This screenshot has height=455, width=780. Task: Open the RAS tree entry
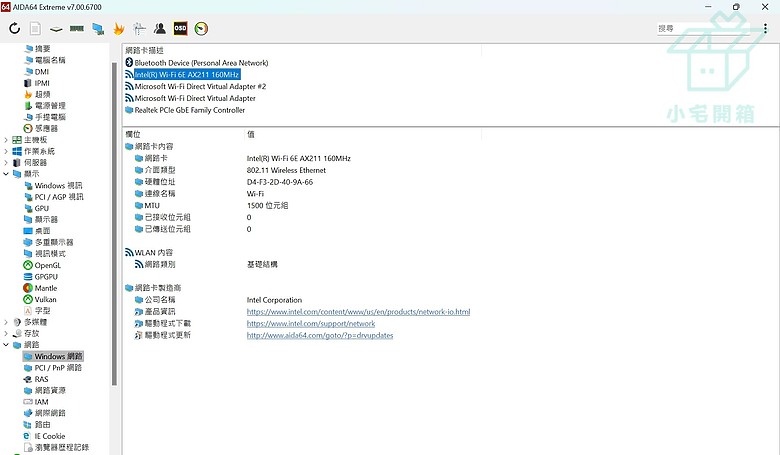tap(36, 379)
